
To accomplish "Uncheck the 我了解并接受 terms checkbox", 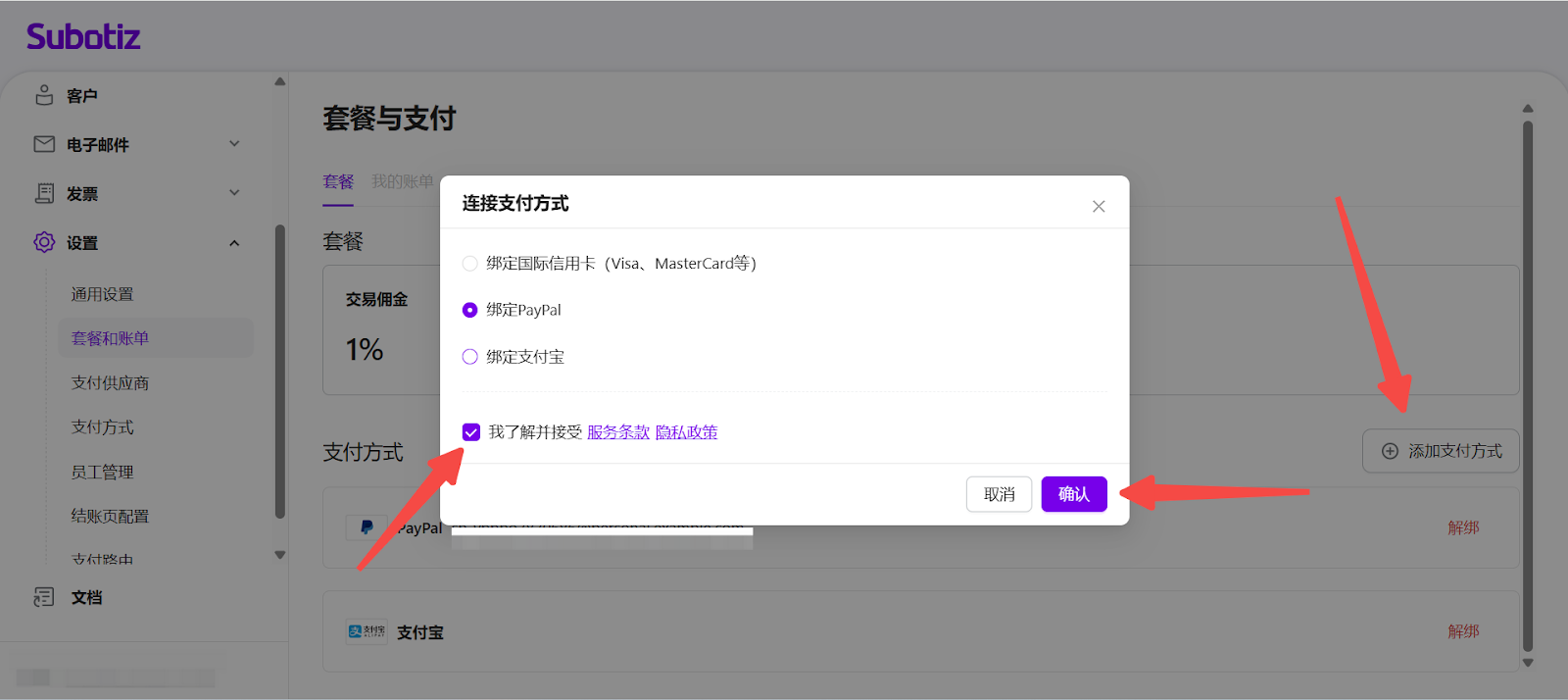I will pyautogui.click(x=471, y=432).
